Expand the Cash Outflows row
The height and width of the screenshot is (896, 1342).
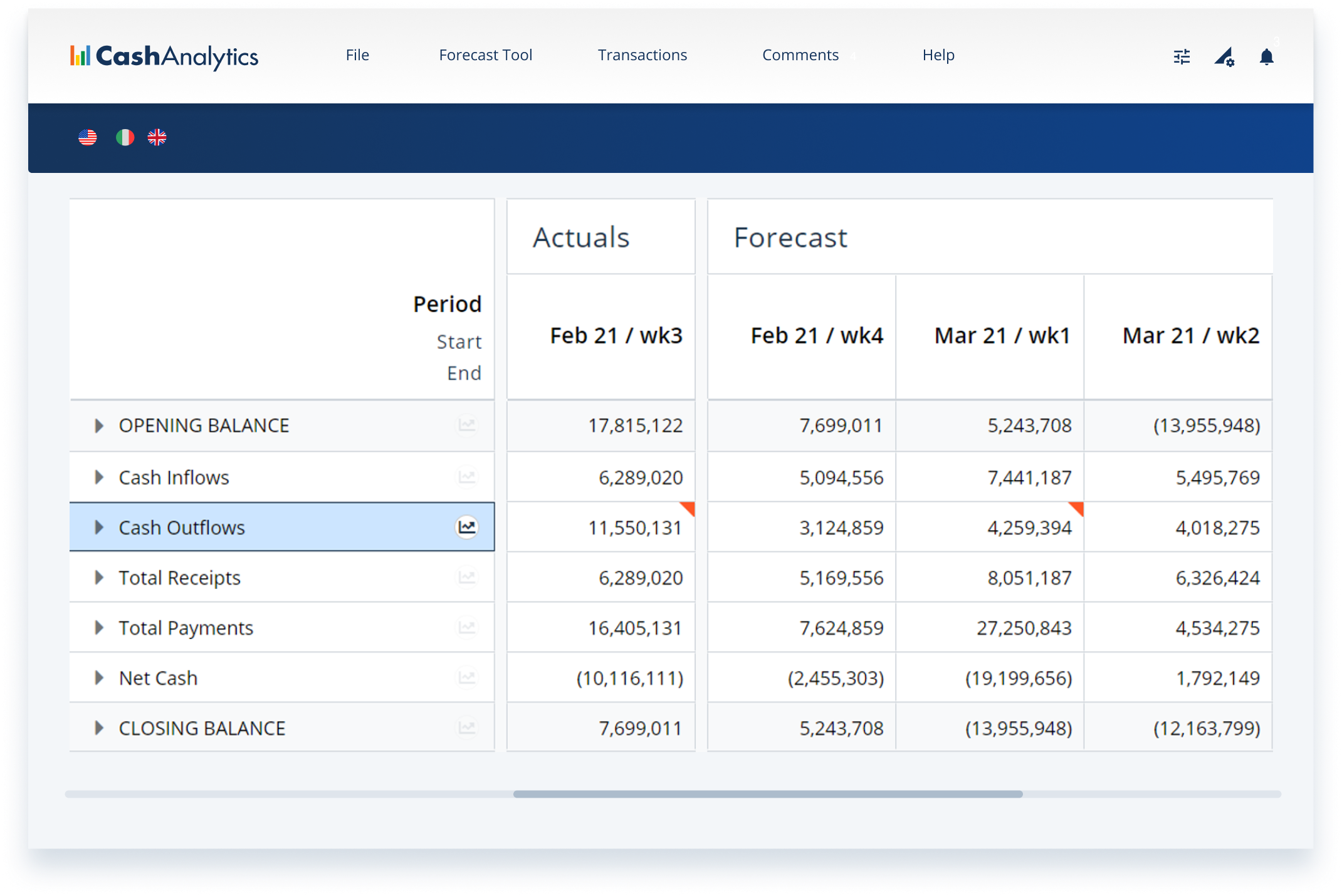coord(99,528)
